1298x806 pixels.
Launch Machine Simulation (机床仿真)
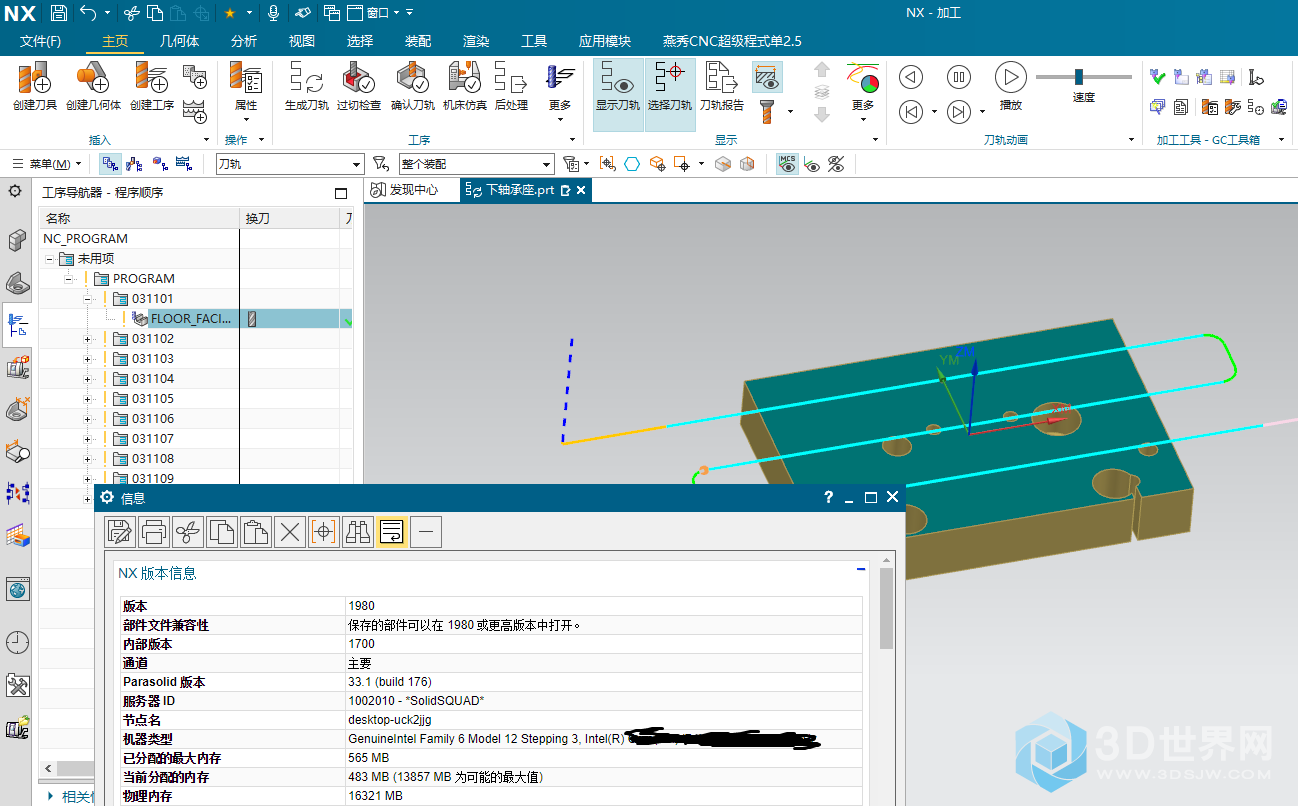(464, 84)
